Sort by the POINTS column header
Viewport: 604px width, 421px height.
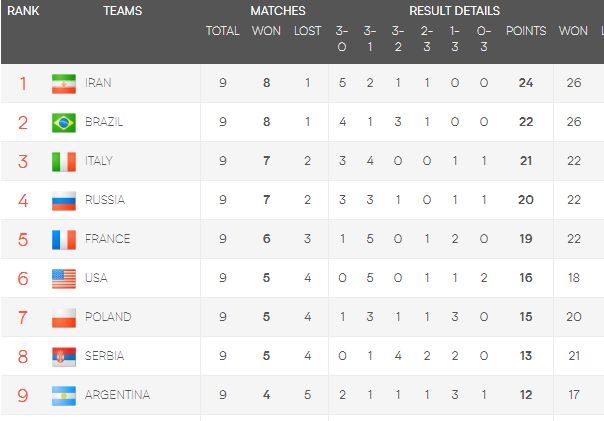coord(525,31)
